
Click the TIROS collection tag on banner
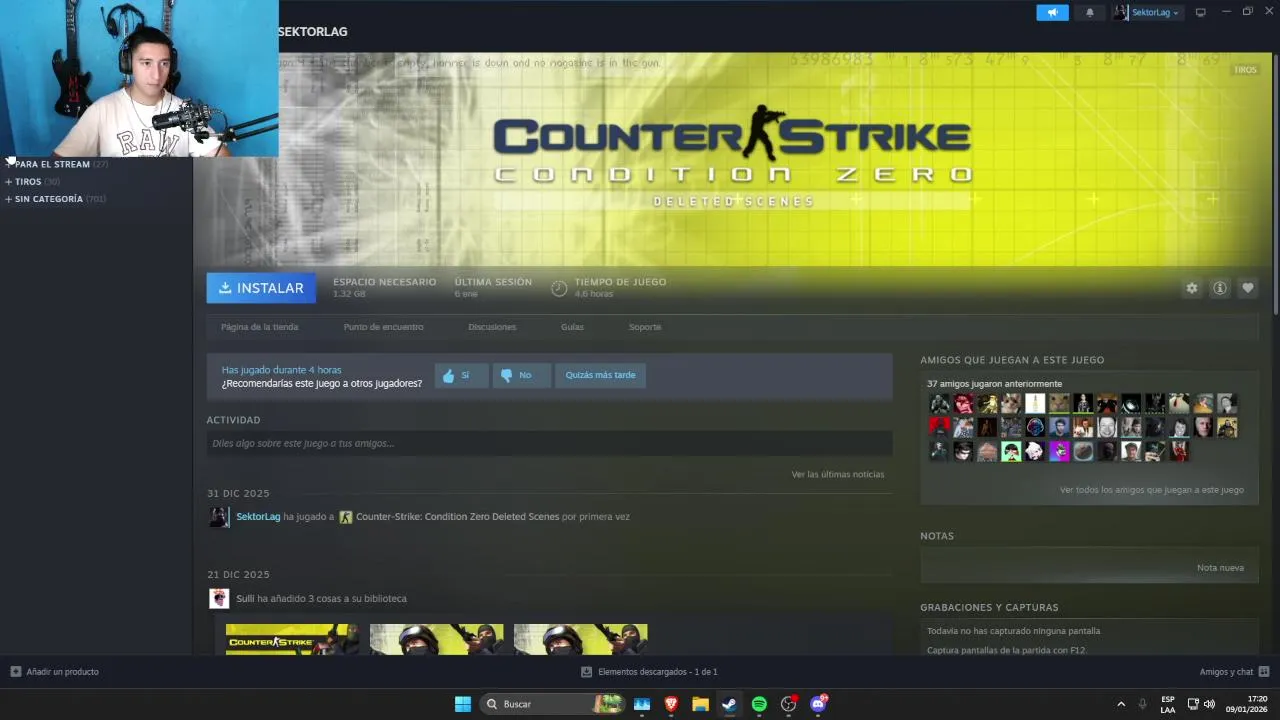pos(1245,70)
